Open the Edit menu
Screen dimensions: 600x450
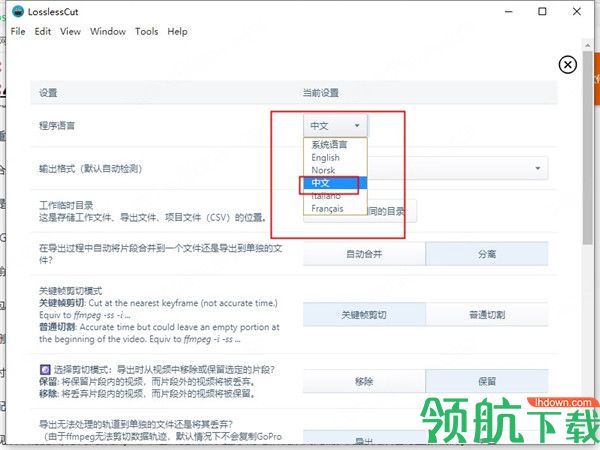[x=42, y=31]
